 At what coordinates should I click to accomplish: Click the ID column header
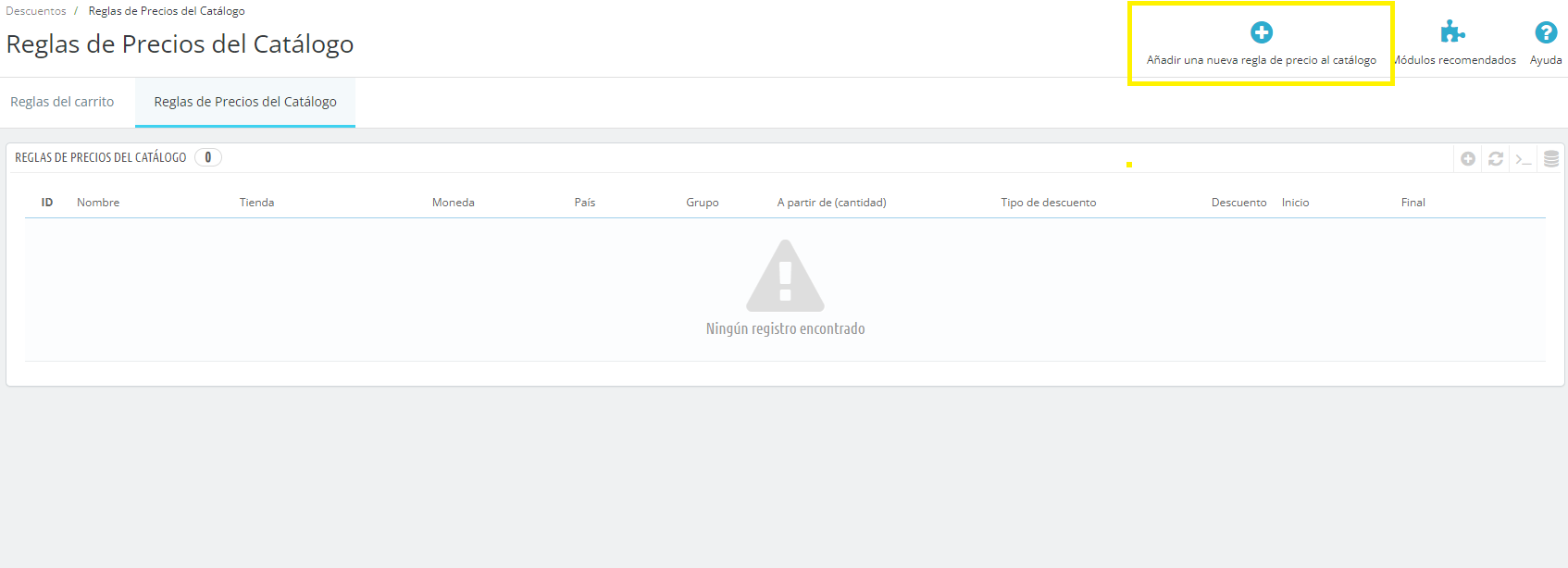click(47, 203)
